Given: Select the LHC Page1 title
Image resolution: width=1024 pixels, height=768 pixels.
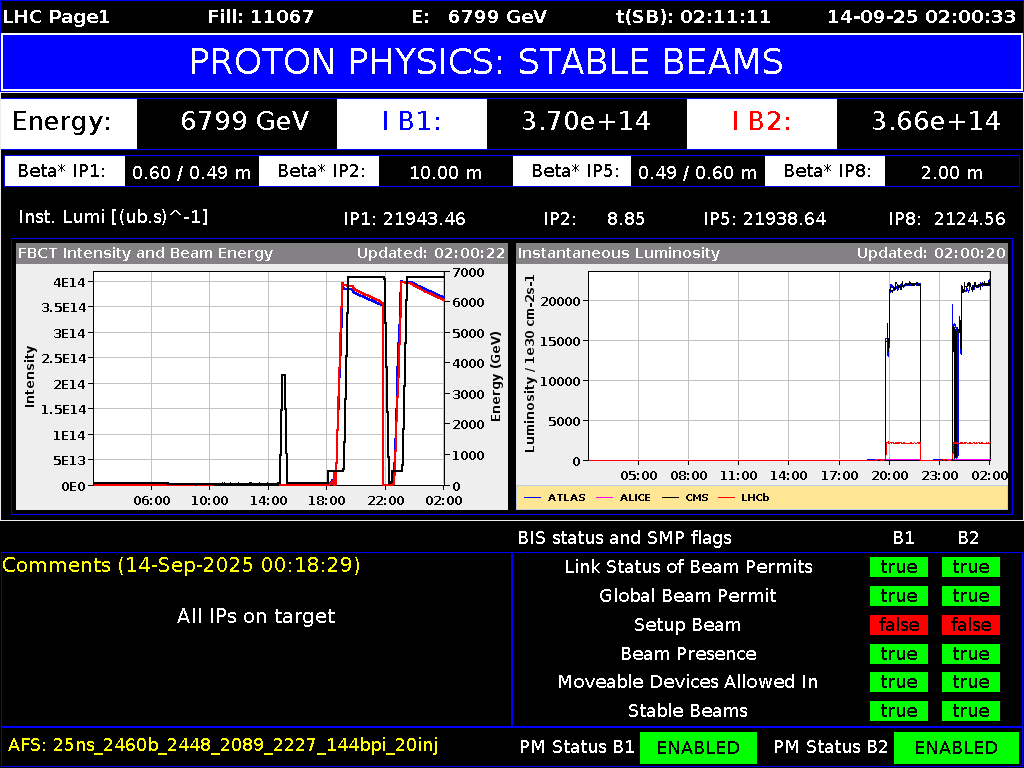Looking at the screenshot, I should [55, 16].
